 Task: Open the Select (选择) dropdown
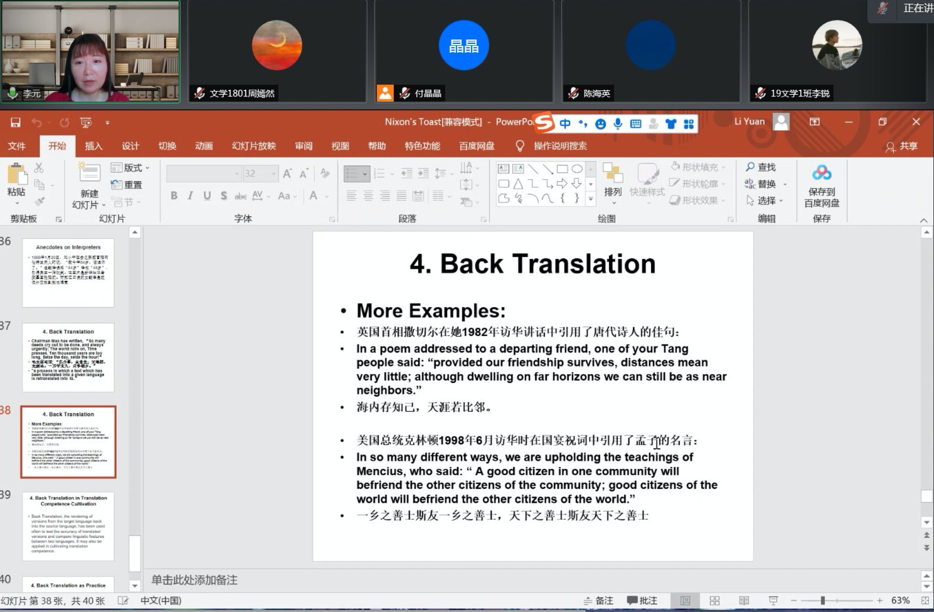click(762, 201)
